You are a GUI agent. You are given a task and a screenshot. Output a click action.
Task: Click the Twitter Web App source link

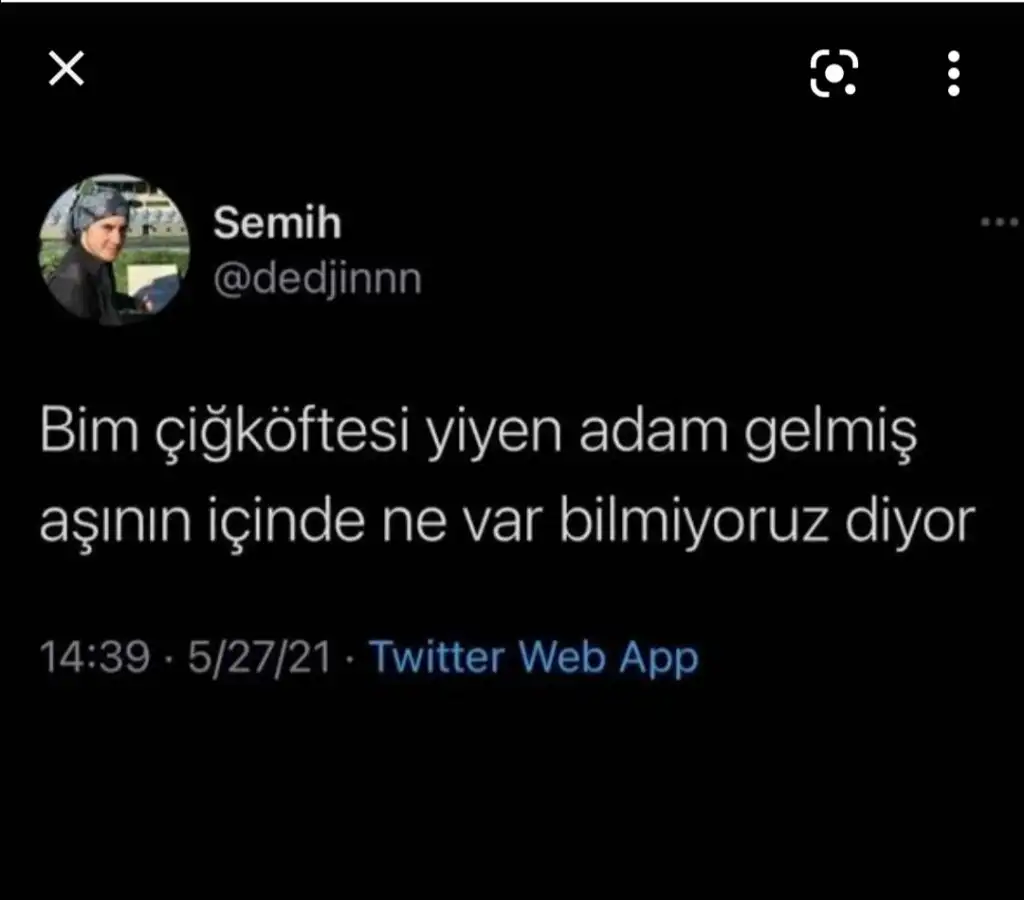coord(534,657)
